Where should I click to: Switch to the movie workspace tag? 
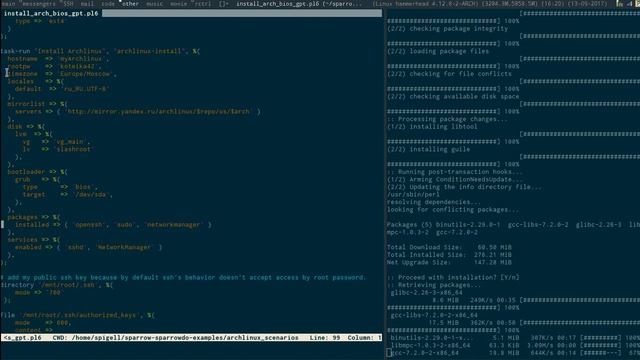click(x=178, y=4)
